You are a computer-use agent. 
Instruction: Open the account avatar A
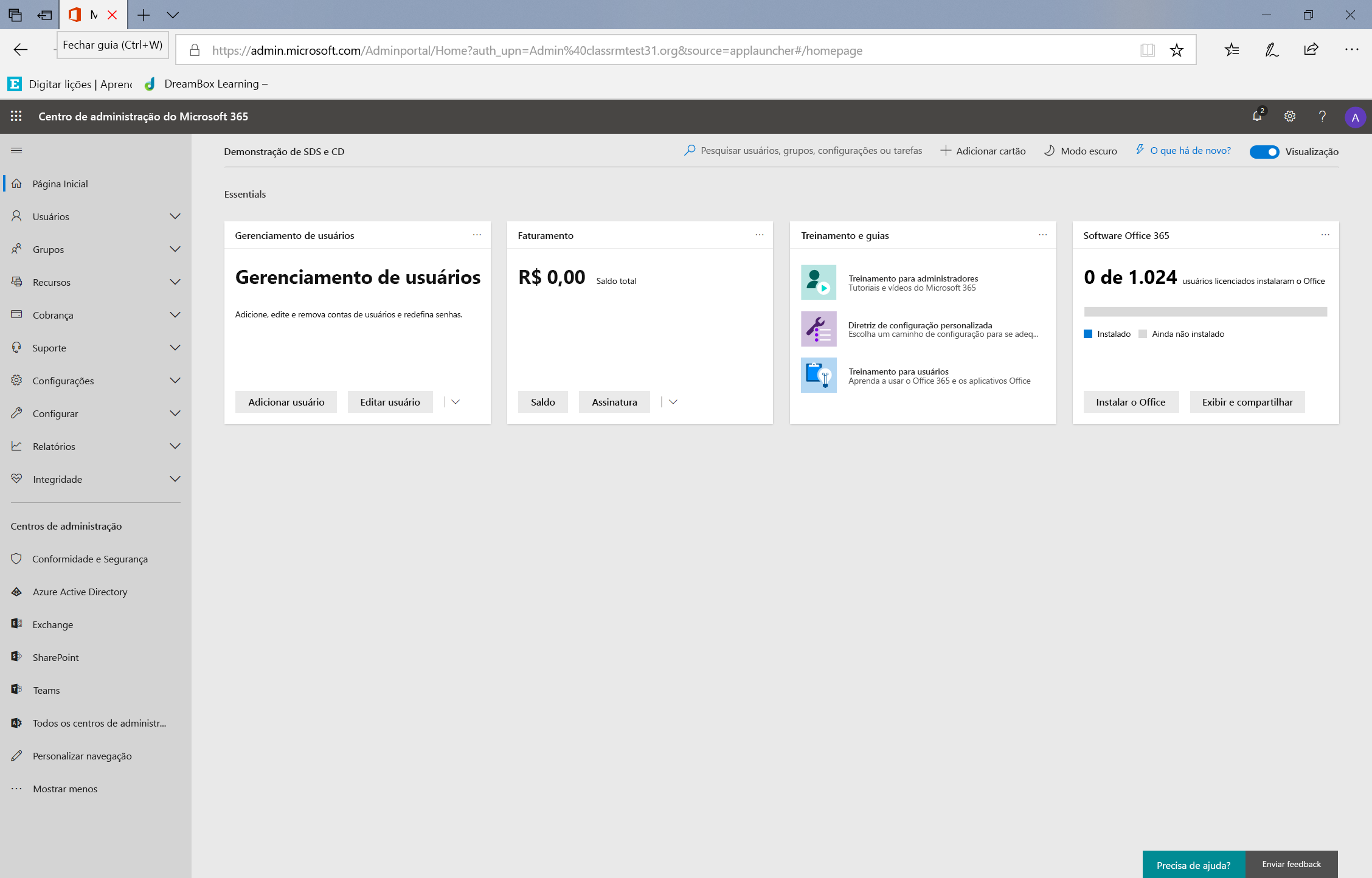coord(1355,117)
